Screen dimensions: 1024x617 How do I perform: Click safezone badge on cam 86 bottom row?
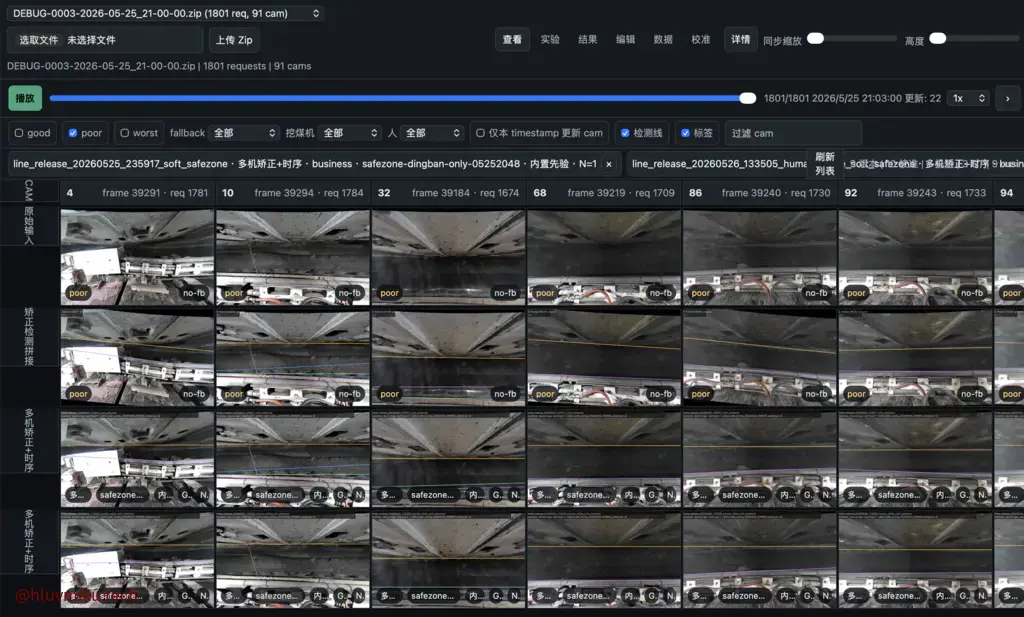744,596
